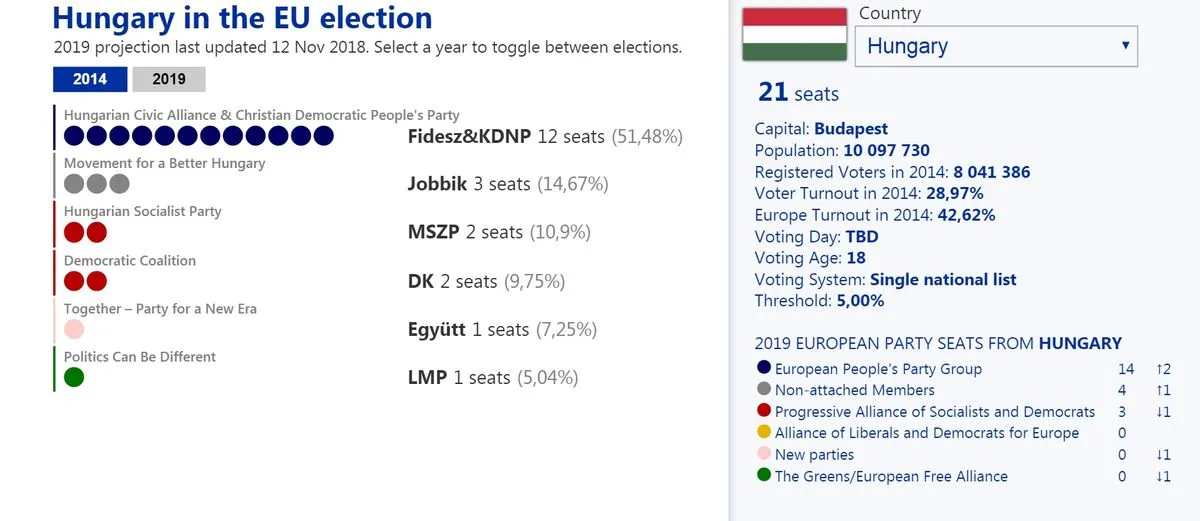Click the yellow Liberals and Democrats legend dot
The height and width of the screenshot is (521, 1200).
coord(765,433)
